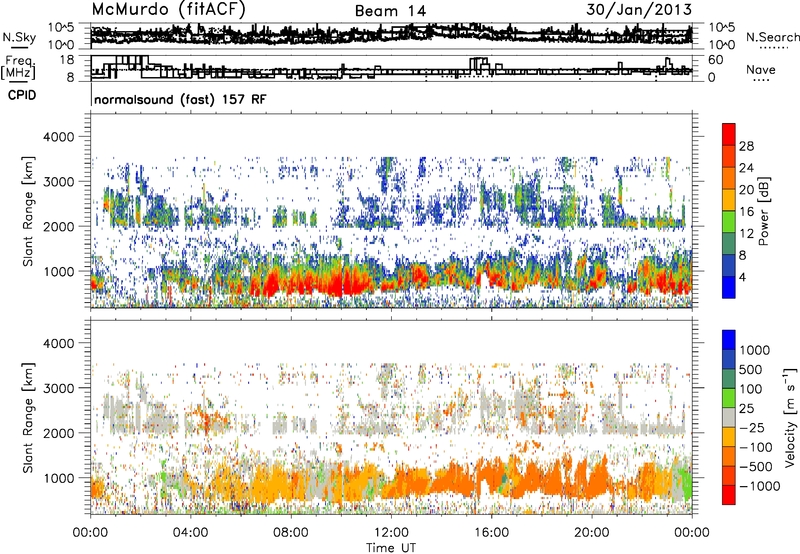Click the McMurdo (fitACF) title text
Screen dimensions: 800x554
click(x=169, y=10)
